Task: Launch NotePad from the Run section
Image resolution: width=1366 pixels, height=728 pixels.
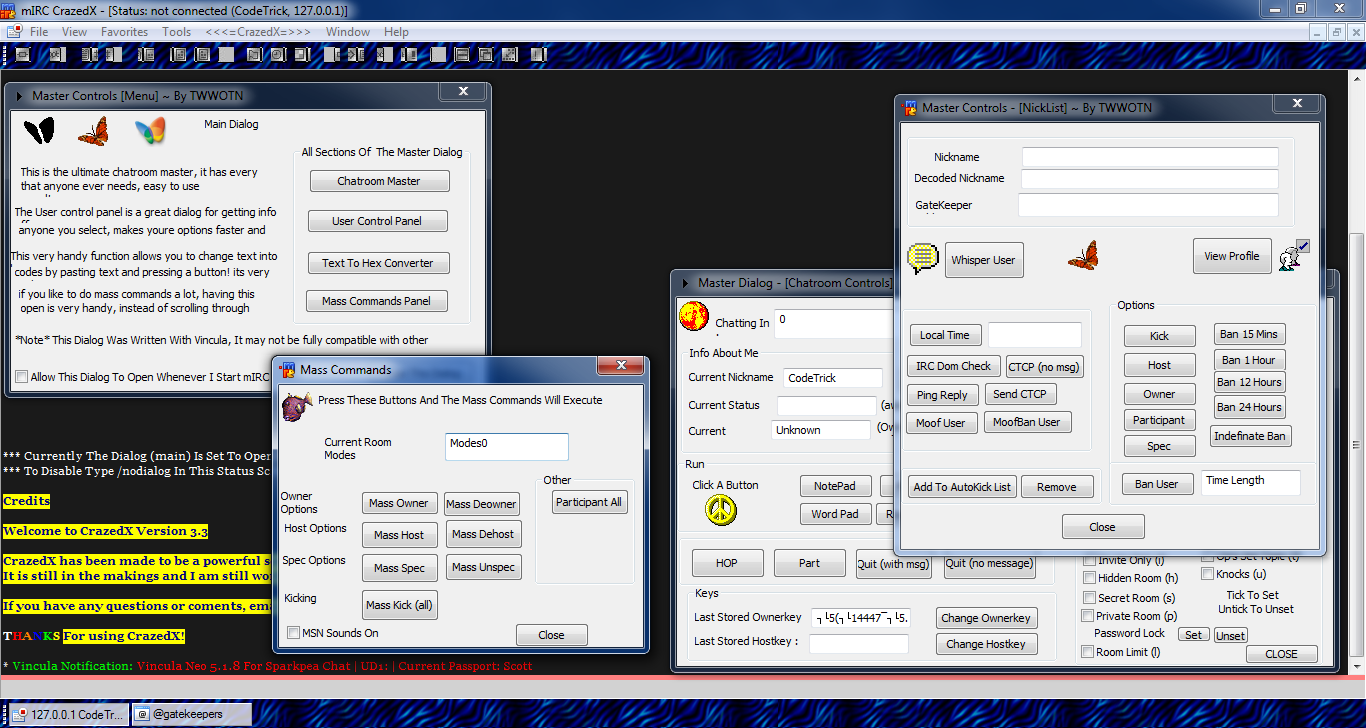Action: [835, 486]
